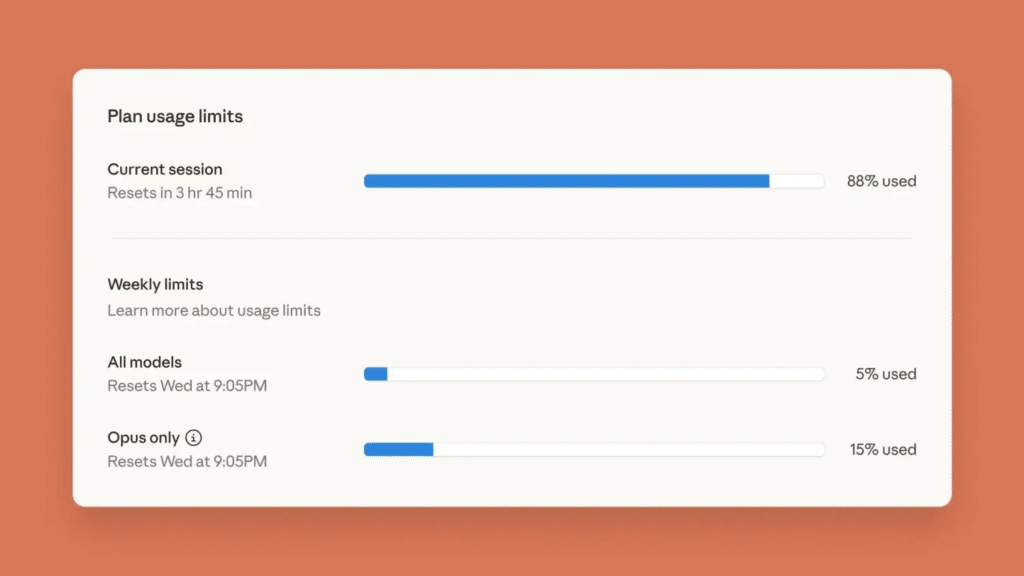Click the unfilled portion of All models bar

click(x=605, y=374)
